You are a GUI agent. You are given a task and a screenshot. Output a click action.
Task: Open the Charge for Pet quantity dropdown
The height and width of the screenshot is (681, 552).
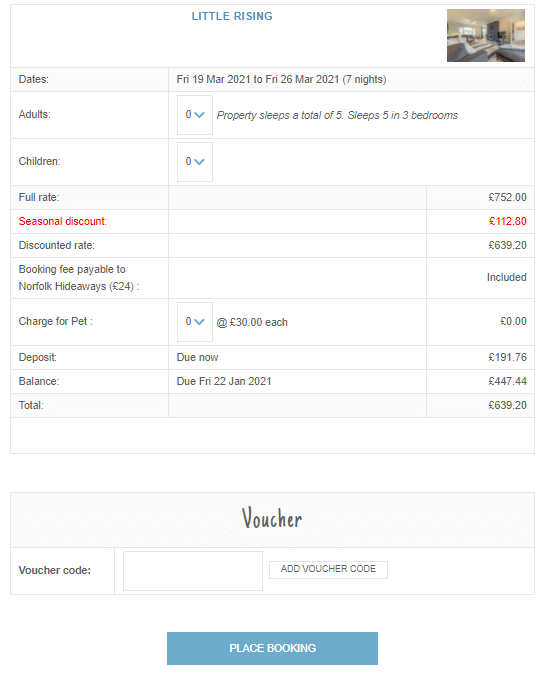(x=195, y=322)
